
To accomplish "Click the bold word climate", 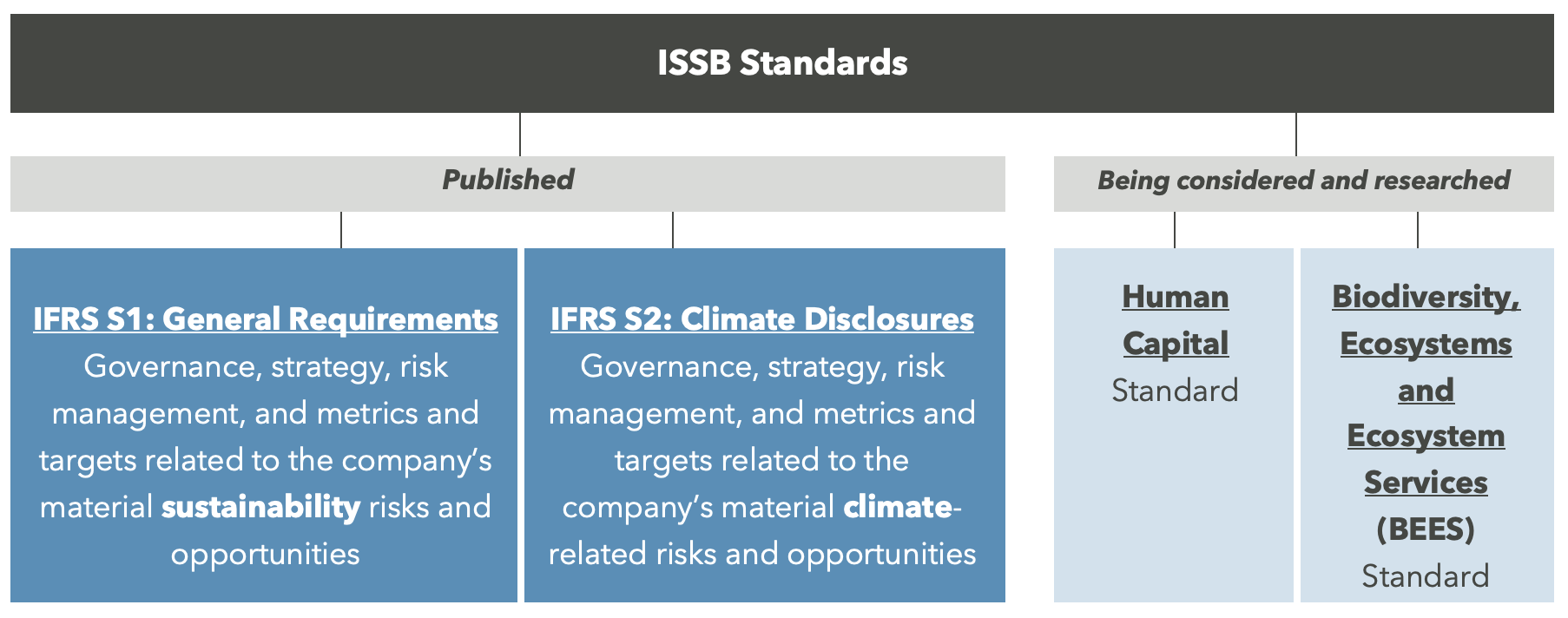I will click(x=898, y=506).
